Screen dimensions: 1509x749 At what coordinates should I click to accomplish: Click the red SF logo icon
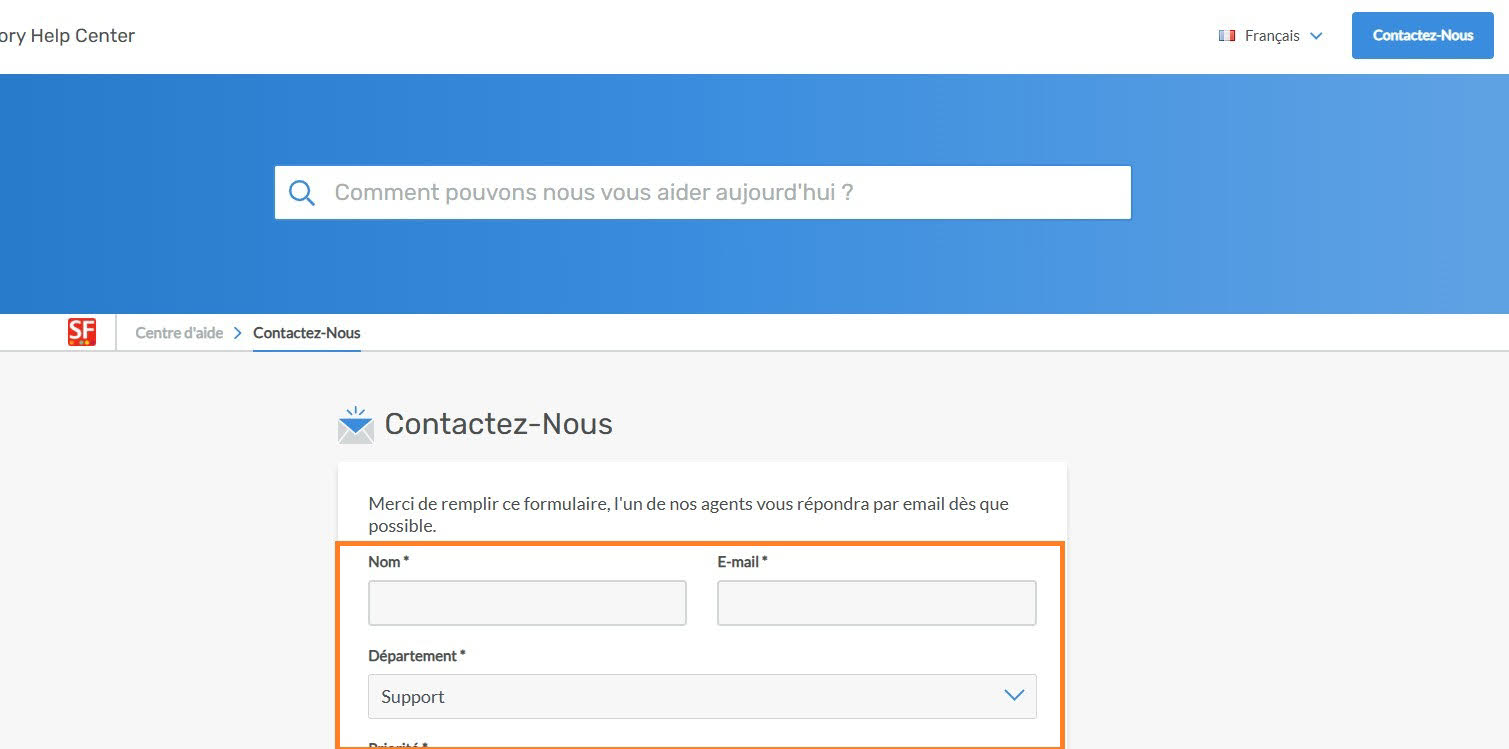(82, 332)
